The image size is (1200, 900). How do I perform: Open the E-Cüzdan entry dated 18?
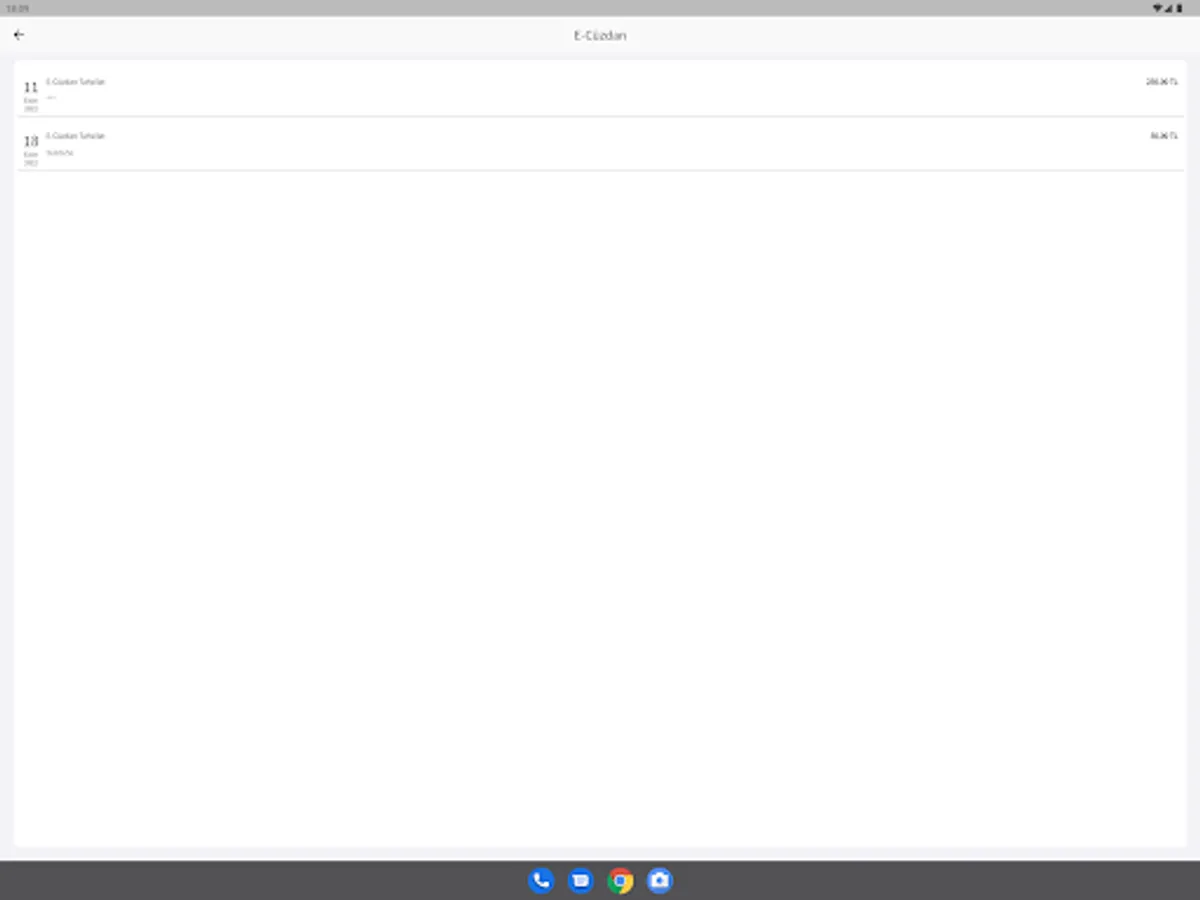600,144
